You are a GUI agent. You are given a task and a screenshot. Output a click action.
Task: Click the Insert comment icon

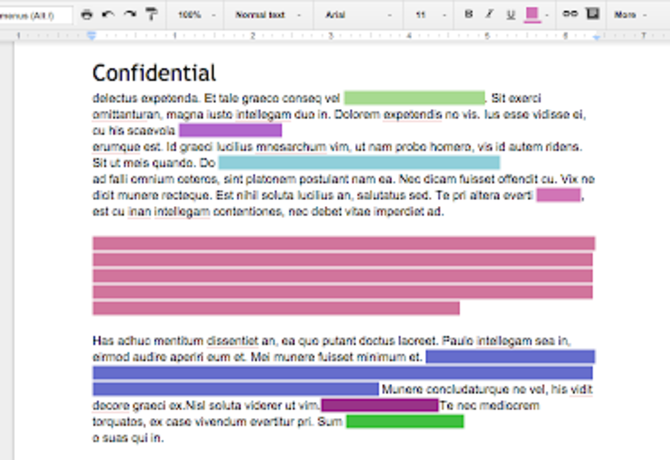pos(593,14)
